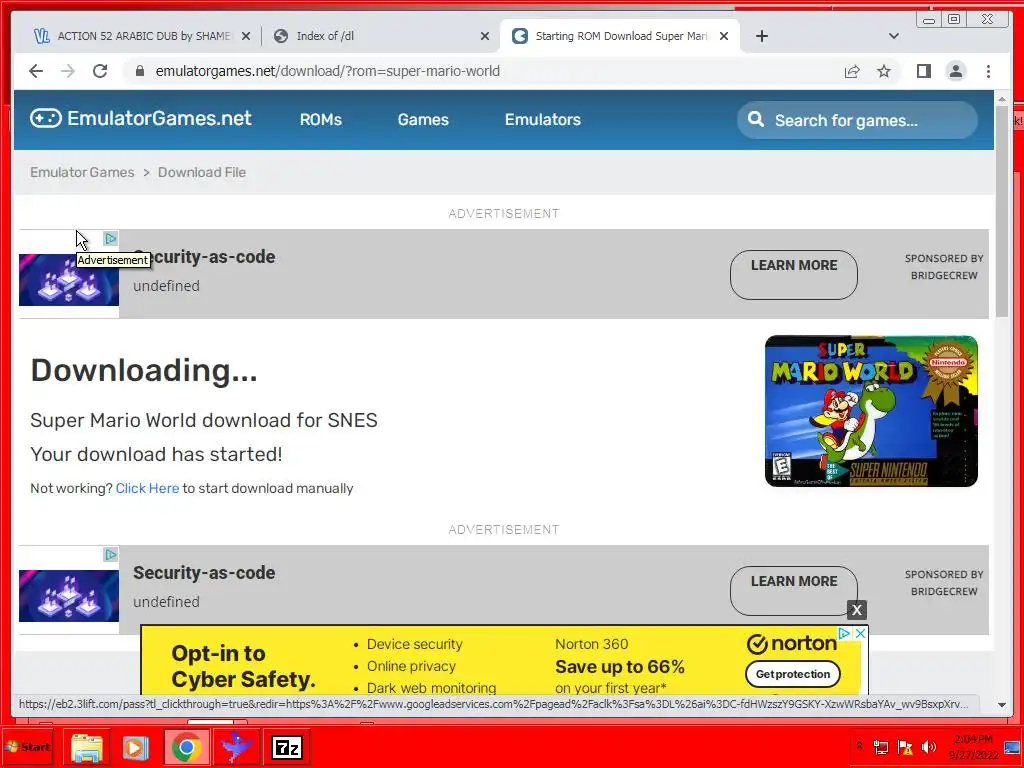Image resolution: width=1024 pixels, height=768 pixels.
Task: Open the Chrome profile avatar icon
Action: 955,71
